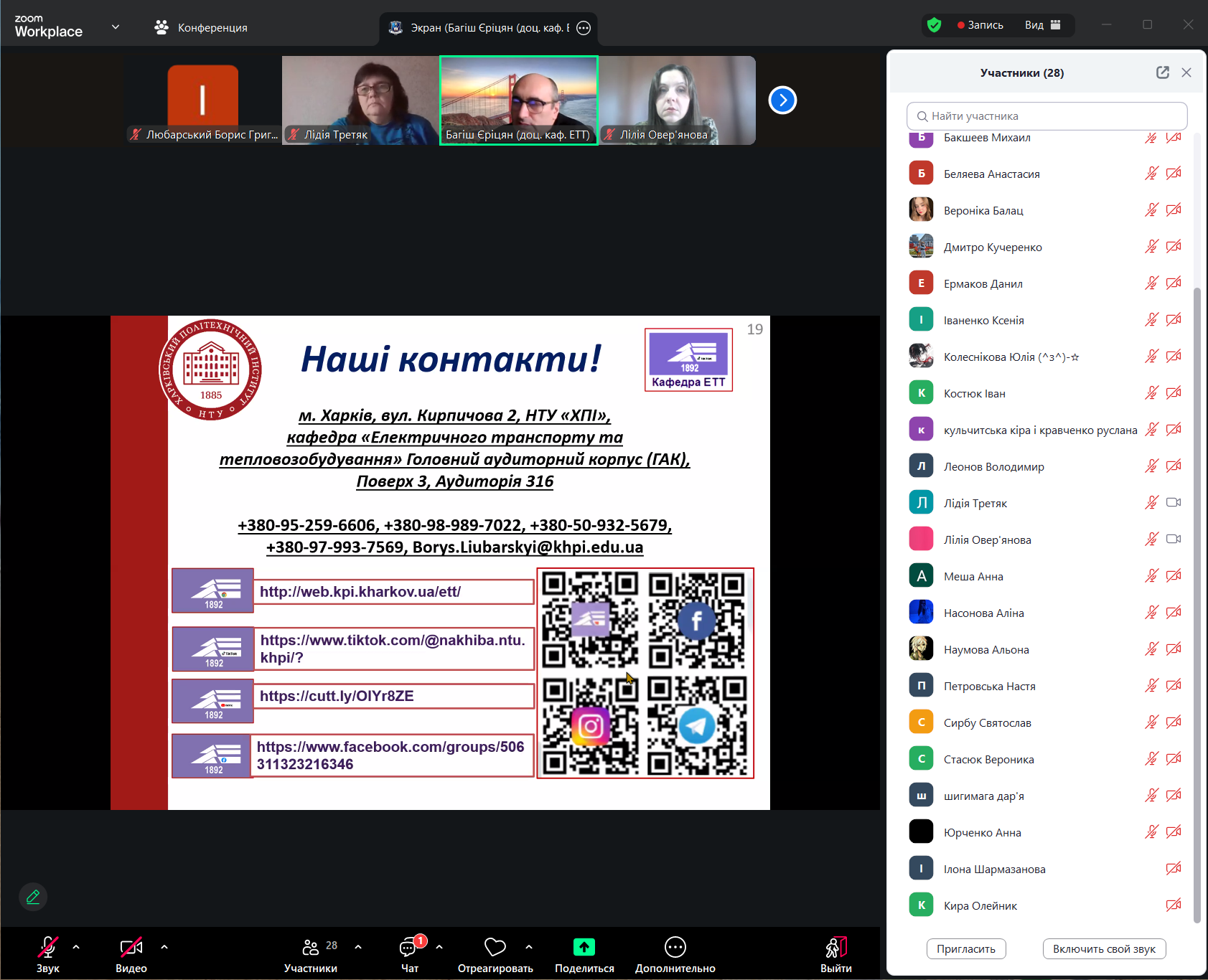
Task: Click the participant search field
Action: pos(1047,116)
